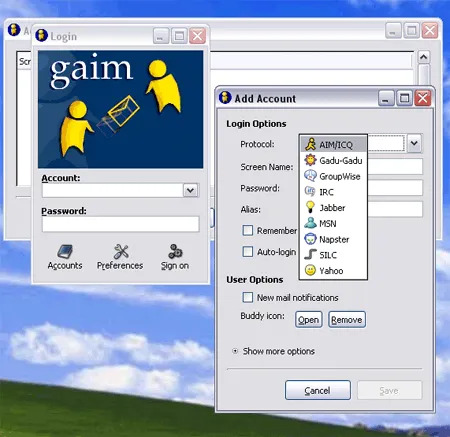Click the scroll up arrow in the Accounts window
The height and width of the screenshot is (437, 450).
tap(424, 57)
